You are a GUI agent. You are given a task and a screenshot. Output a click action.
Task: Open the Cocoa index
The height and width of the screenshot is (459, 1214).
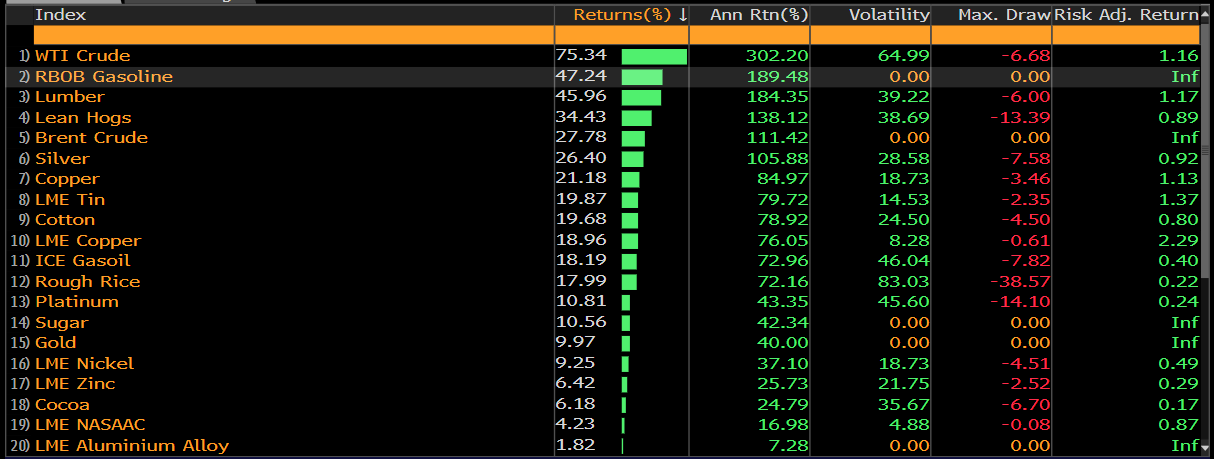coord(62,405)
